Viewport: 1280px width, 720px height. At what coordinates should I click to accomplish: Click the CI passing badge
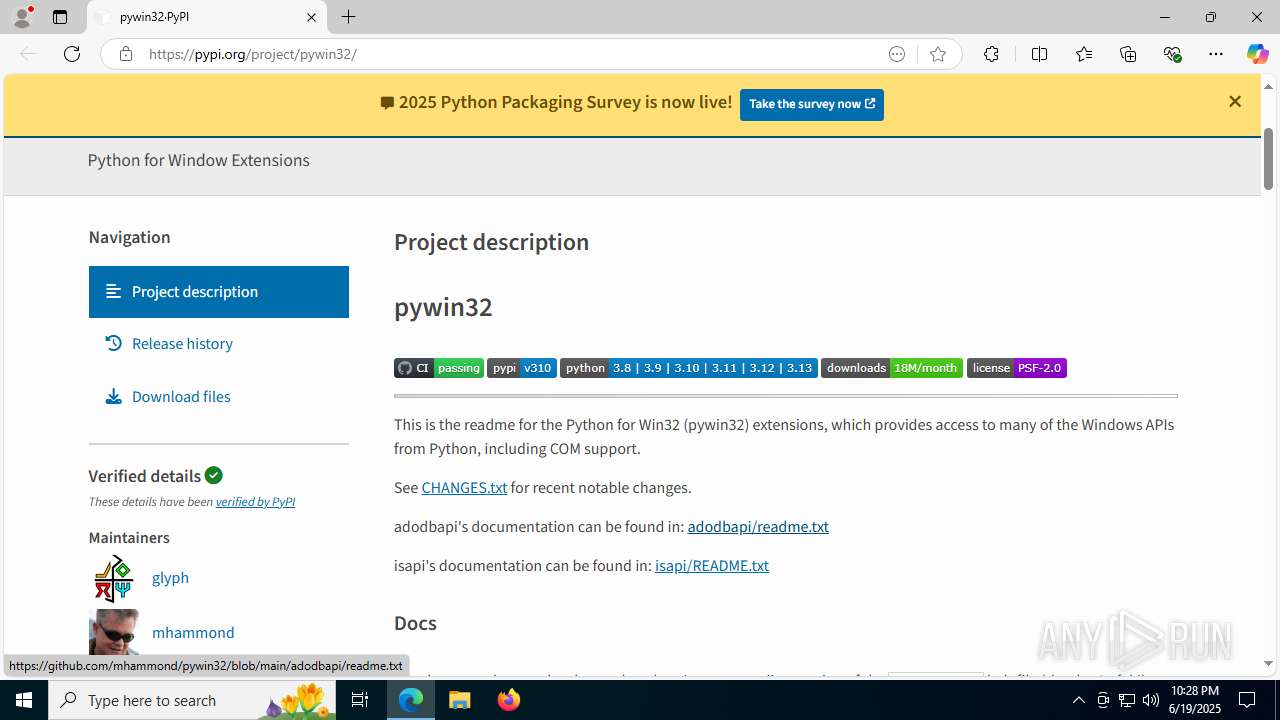coord(439,368)
